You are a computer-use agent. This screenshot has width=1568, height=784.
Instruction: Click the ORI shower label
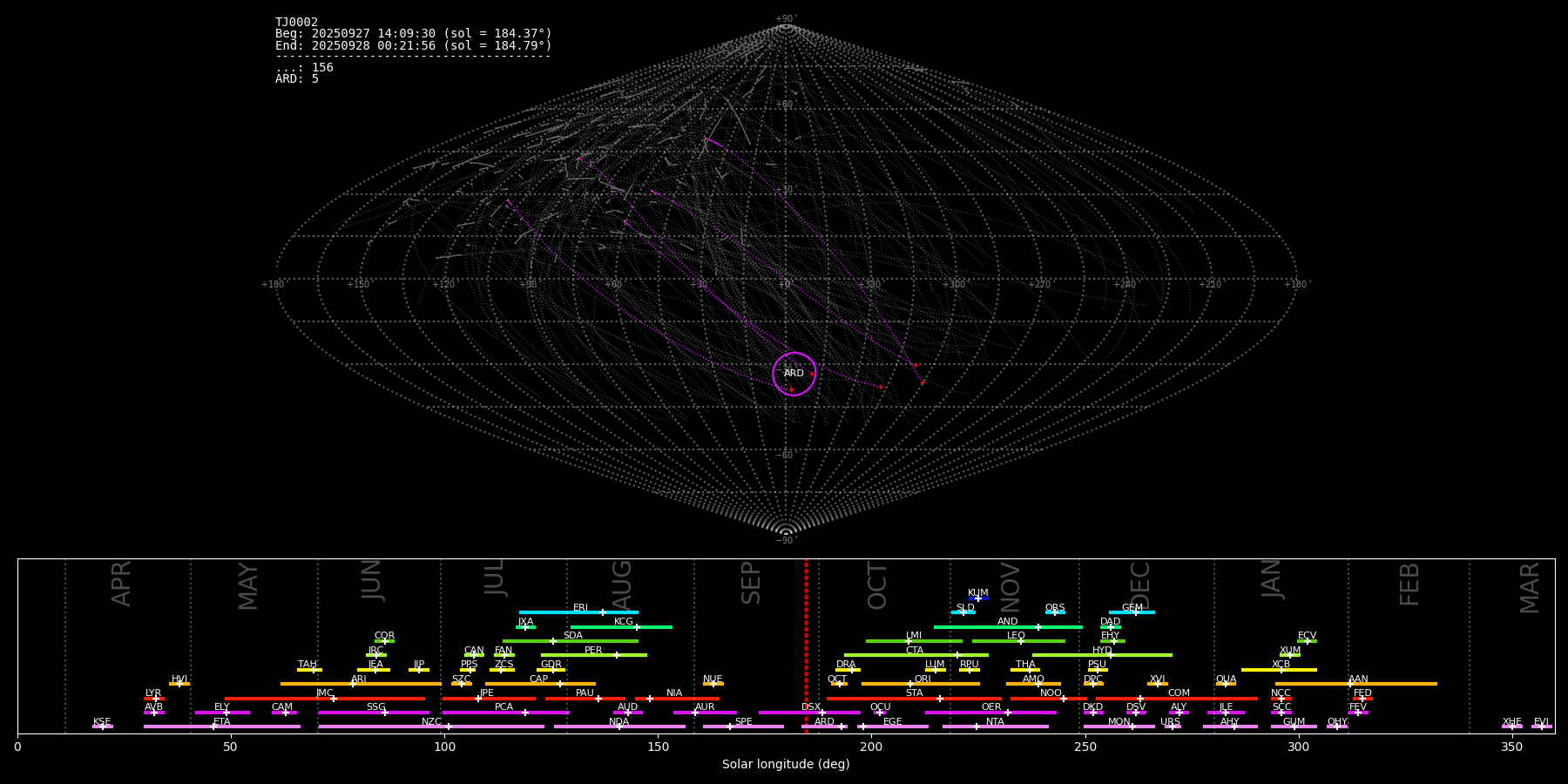[923, 679]
